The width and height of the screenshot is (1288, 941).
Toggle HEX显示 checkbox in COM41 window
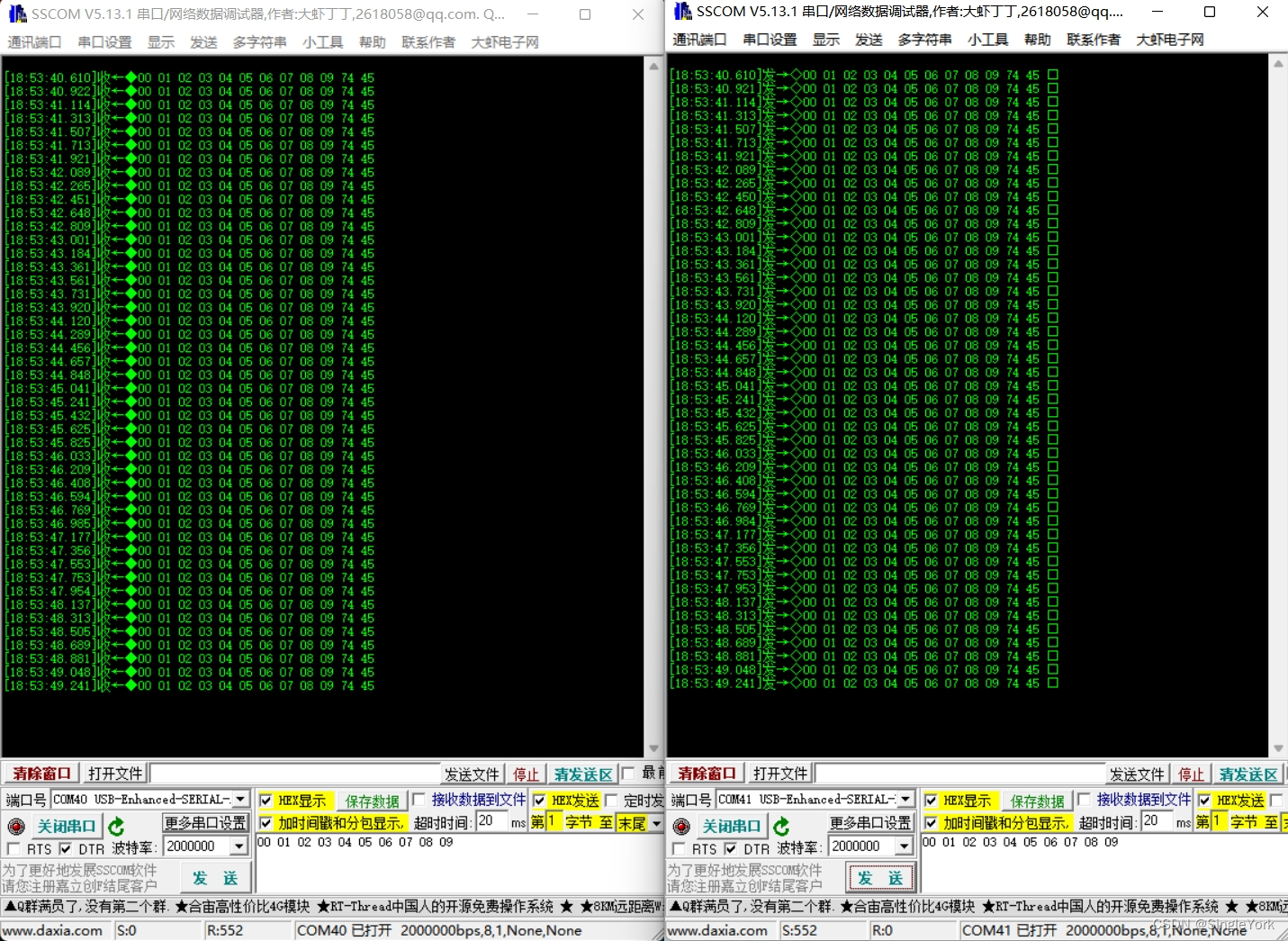(x=931, y=801)
